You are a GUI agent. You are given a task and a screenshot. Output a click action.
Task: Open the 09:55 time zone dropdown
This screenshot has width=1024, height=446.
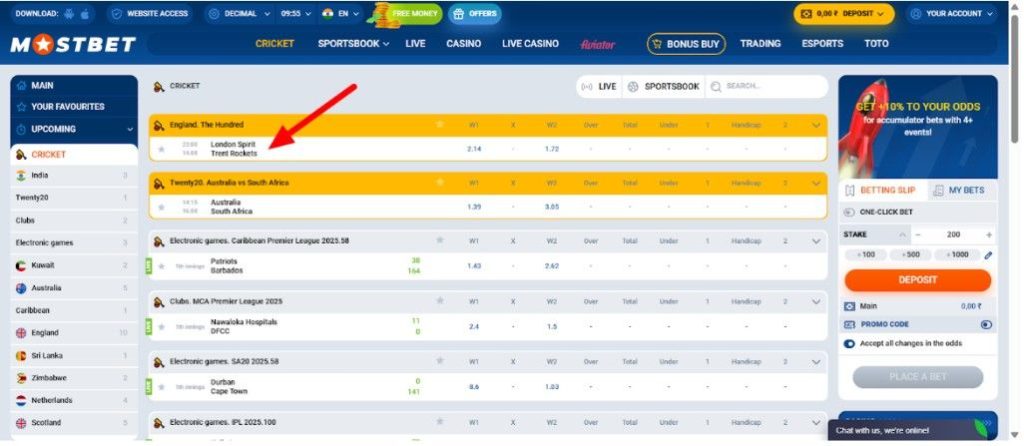pos(296,14)
